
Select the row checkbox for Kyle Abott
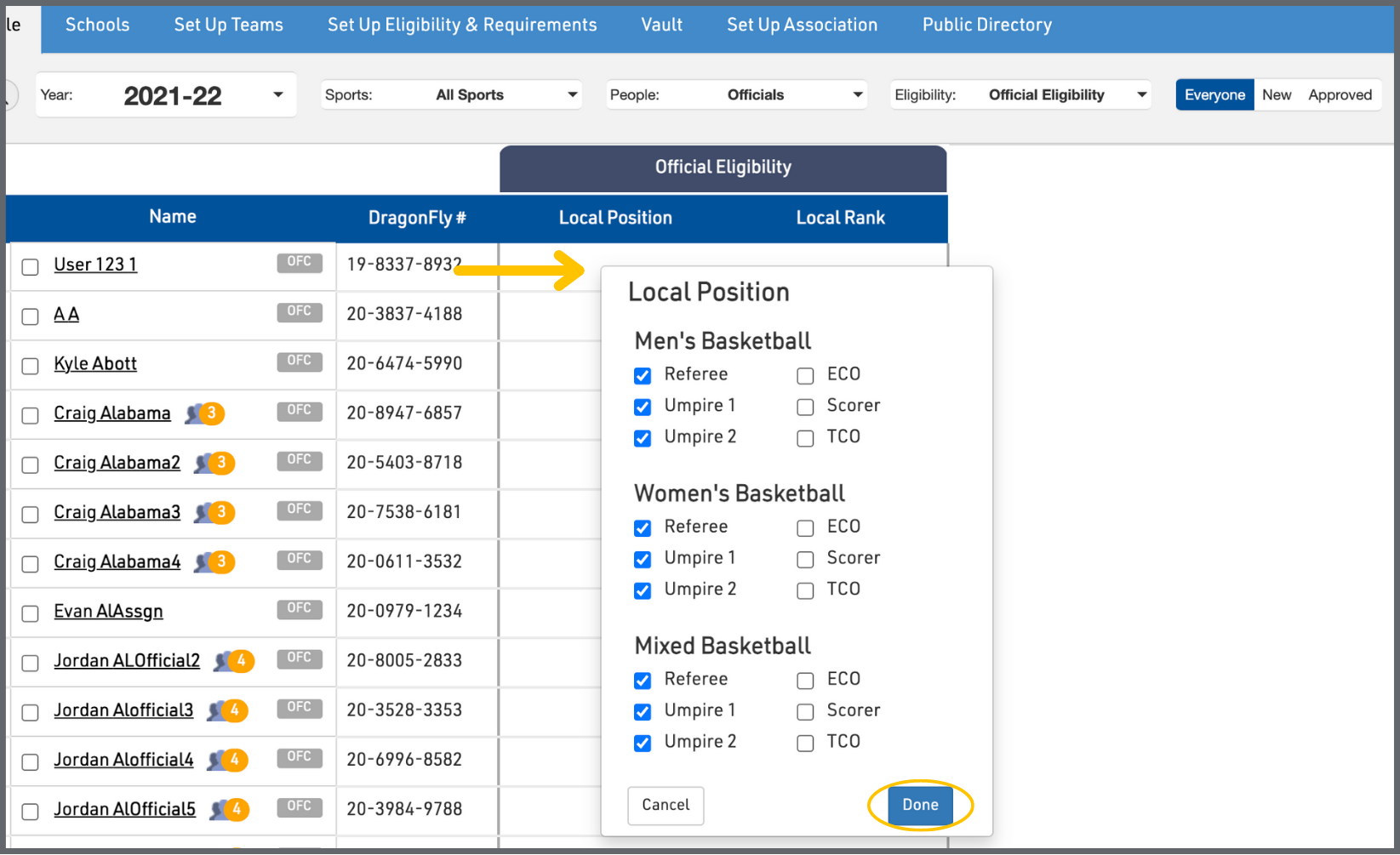[30, 366]
